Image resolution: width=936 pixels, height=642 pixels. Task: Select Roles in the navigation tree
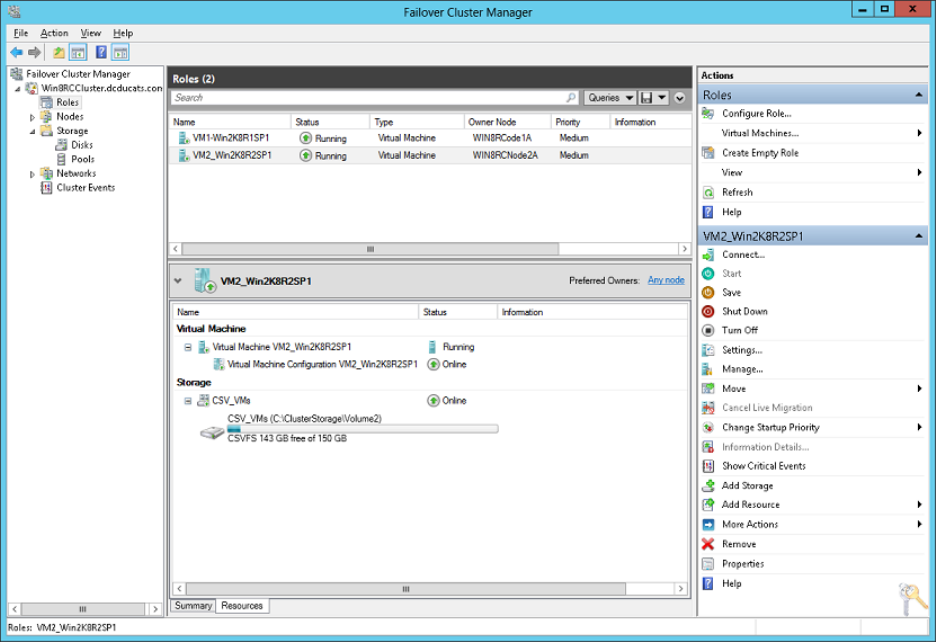pyautogui.click(x=67, y=102)
